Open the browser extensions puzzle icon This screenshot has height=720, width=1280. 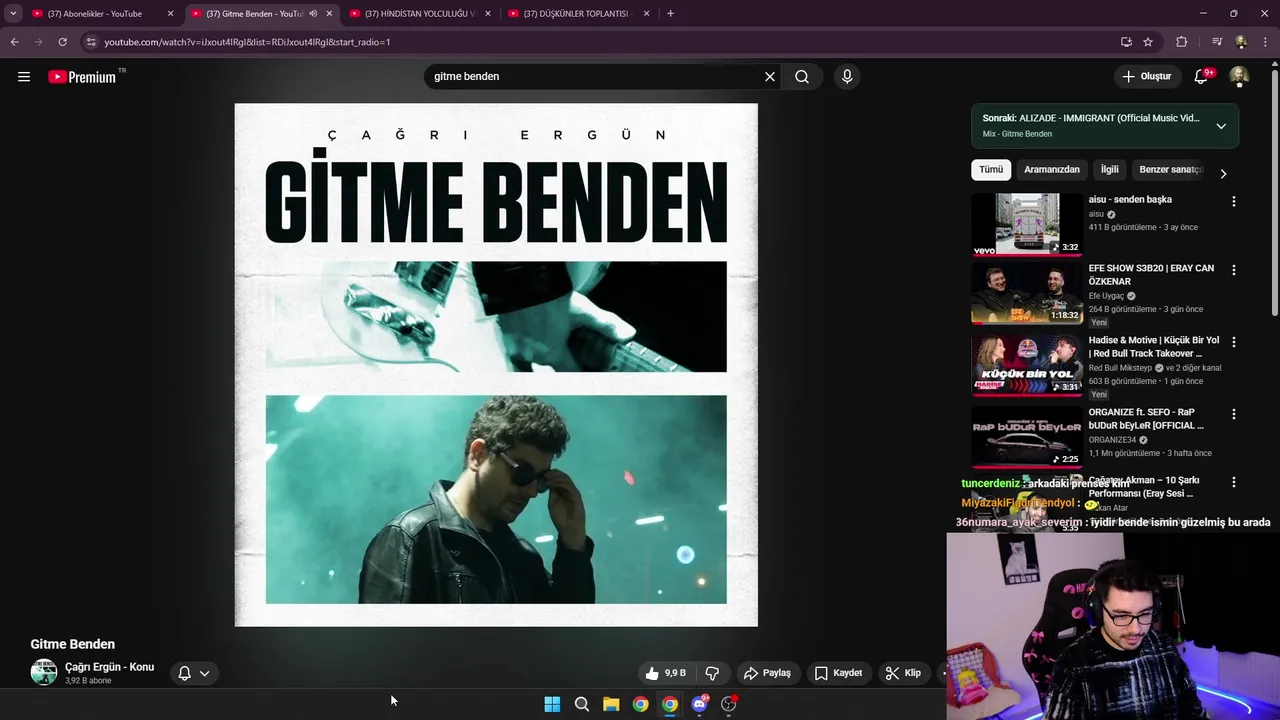pos(1182,42)
